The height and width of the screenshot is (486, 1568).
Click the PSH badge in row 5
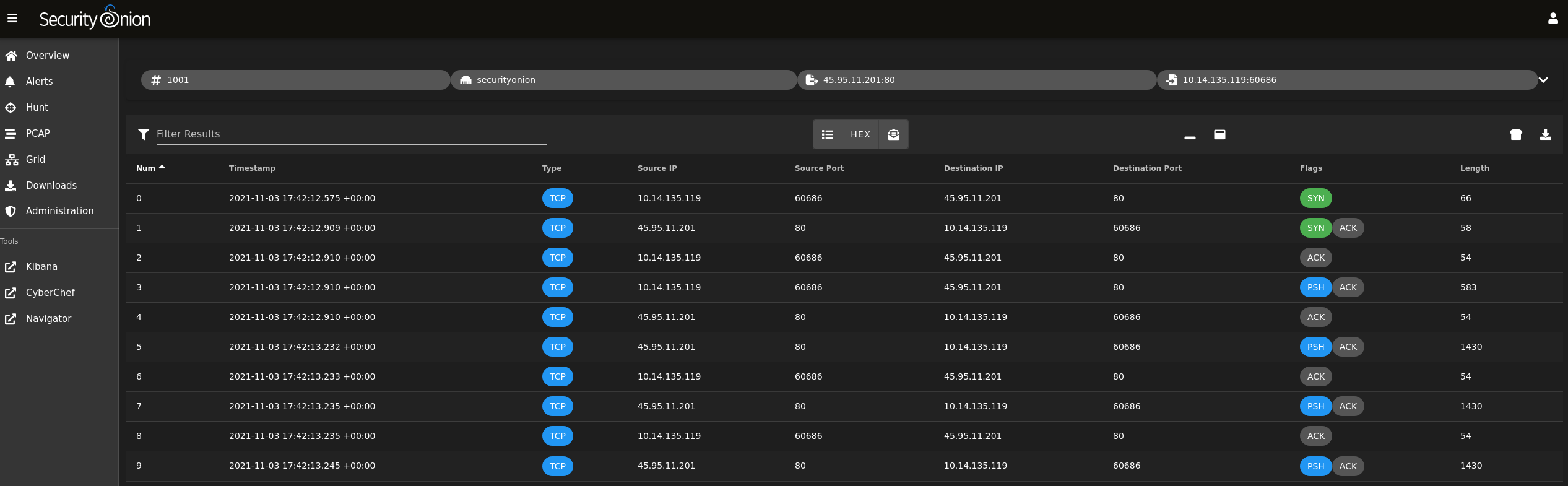(x=1315, y=347)
